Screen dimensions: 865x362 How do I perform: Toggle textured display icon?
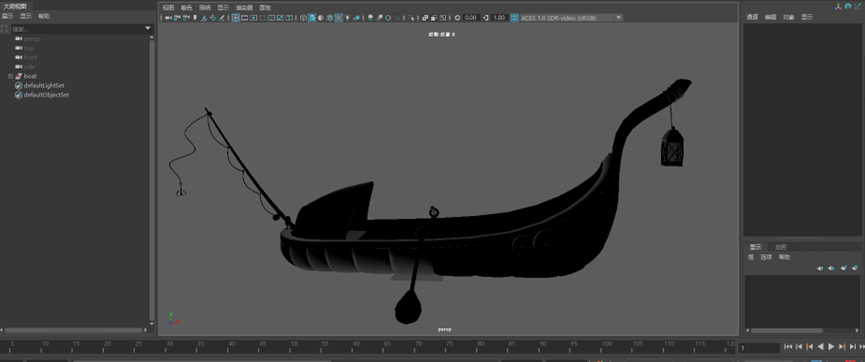[x=339, y=18]
